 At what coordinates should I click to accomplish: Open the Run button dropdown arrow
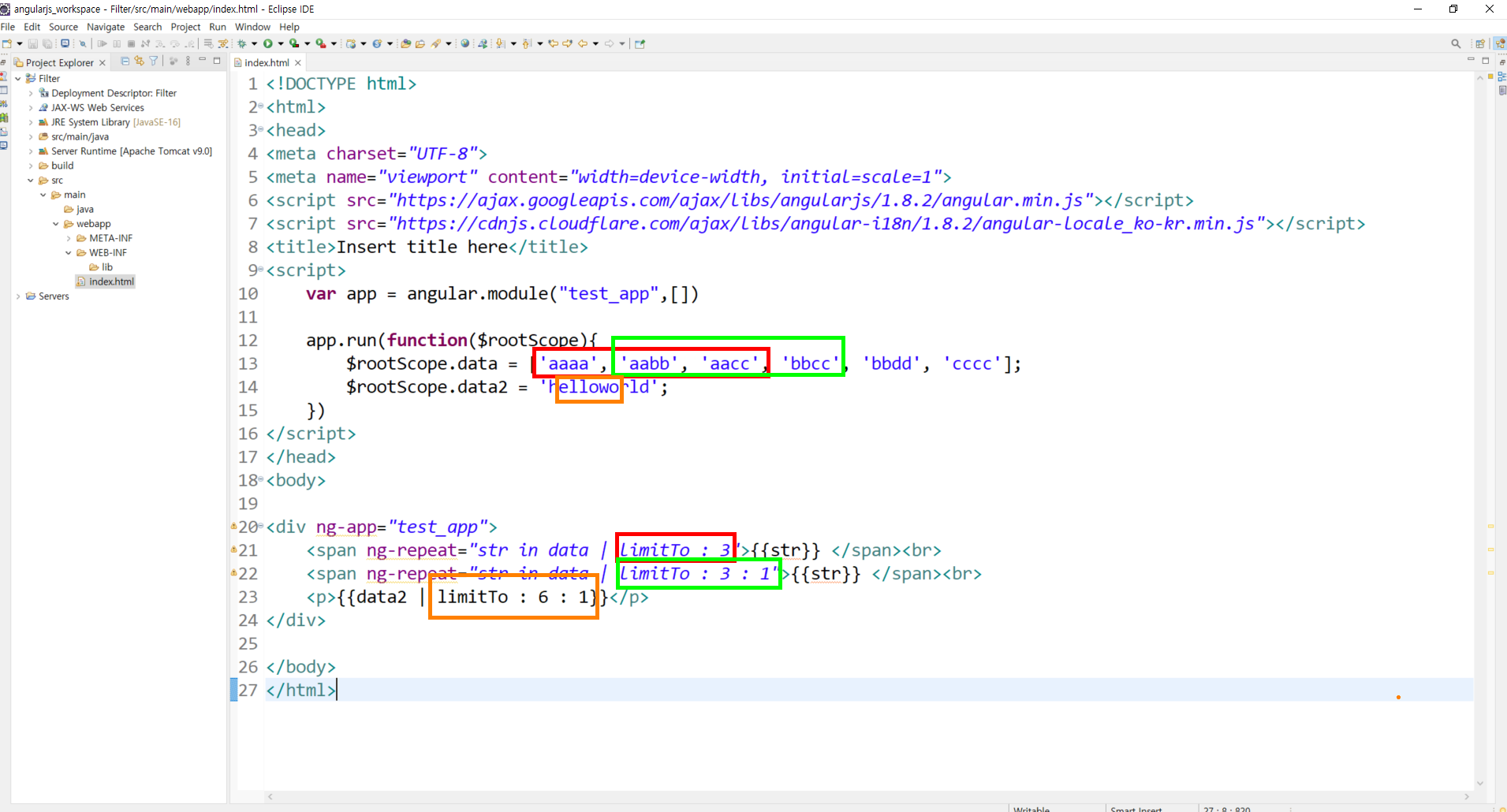pyautogui.click(x=281, y=44)
